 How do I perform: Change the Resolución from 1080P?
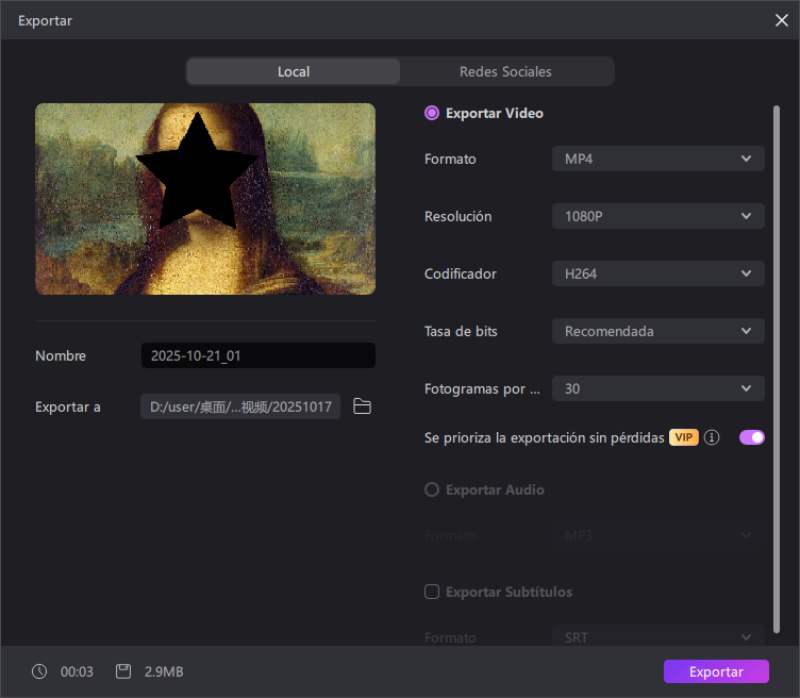(x=658, y=216)
